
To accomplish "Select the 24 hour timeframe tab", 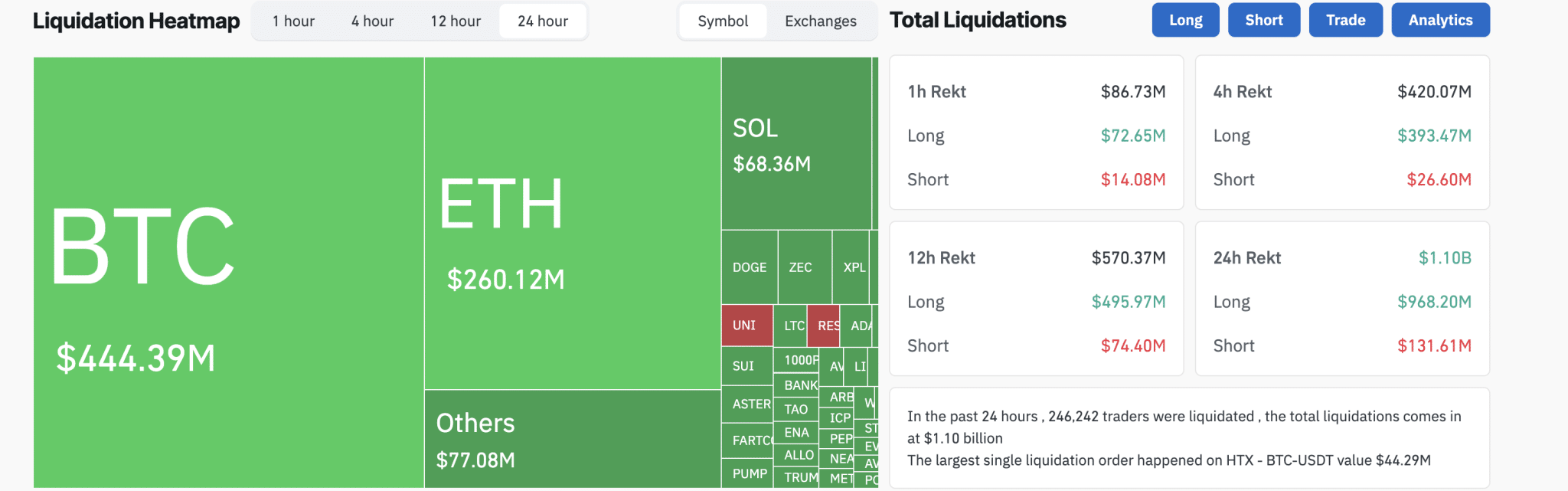I will (543, 21).
